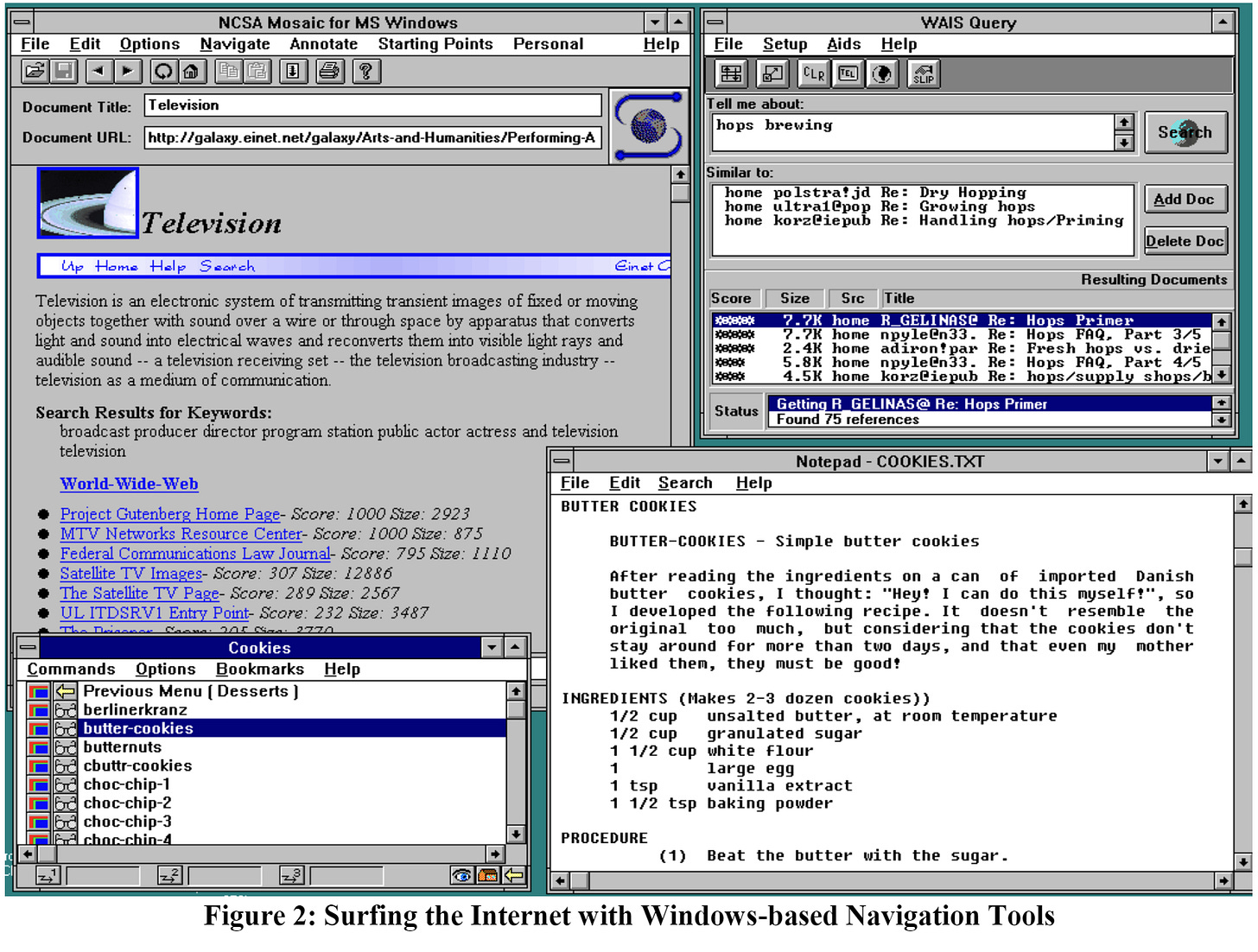The height and width of the screenshot is (952, 1258).
Task: Open the Federal Communications Law Journal link
Action: coord(195,554)
